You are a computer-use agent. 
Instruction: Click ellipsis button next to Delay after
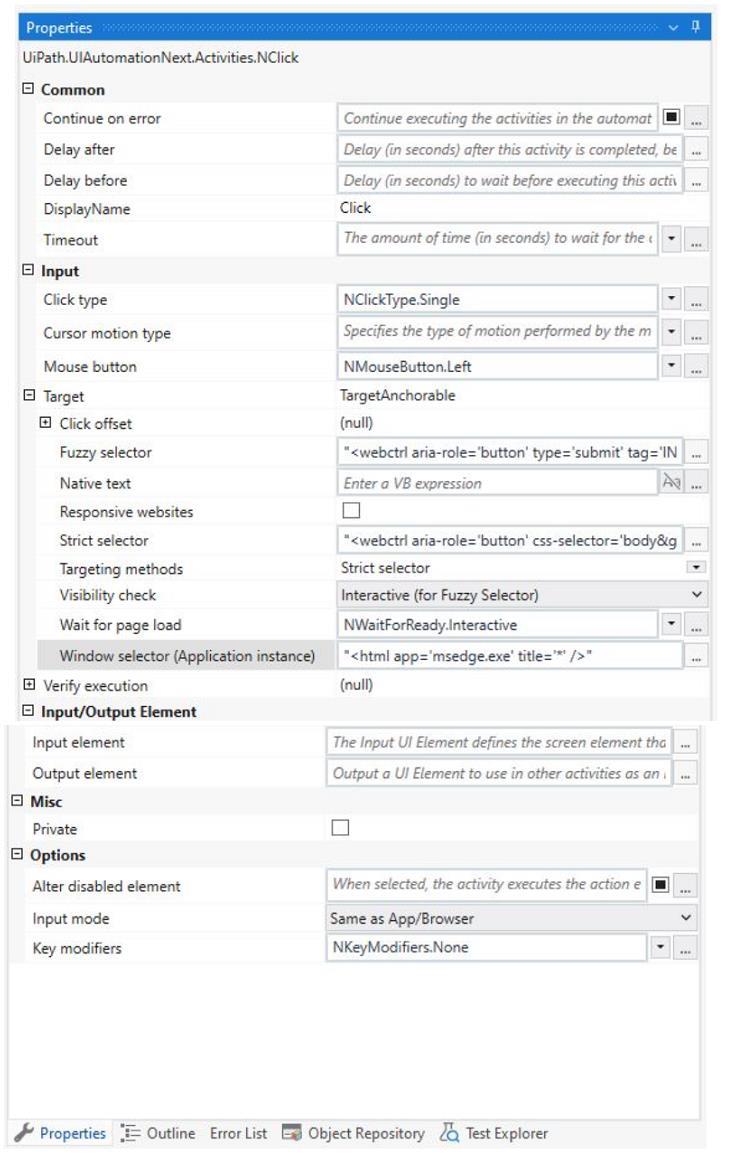point(697,150)
